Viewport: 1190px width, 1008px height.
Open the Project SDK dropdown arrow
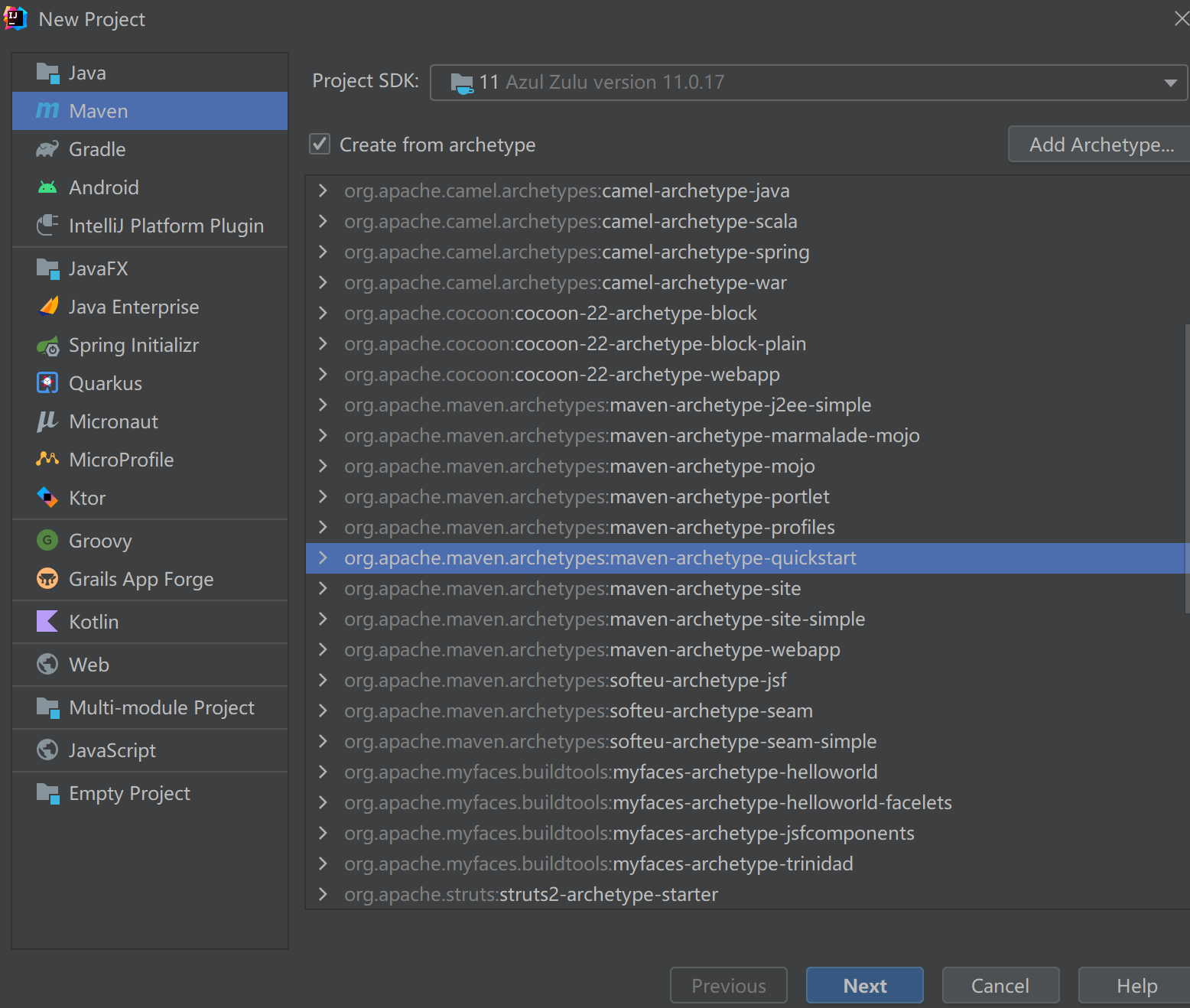[1170, 83]
